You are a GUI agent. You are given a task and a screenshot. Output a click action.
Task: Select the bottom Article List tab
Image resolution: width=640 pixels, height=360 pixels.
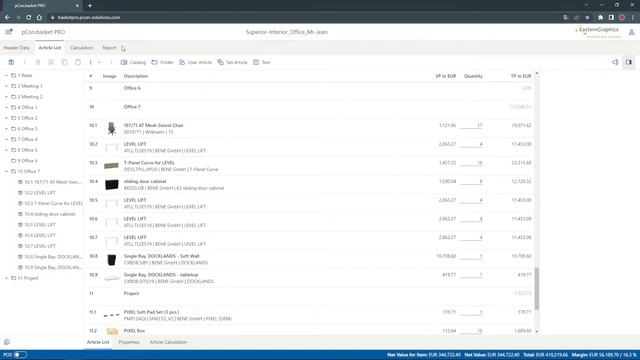pyautogui.click(x=98, y=342)
